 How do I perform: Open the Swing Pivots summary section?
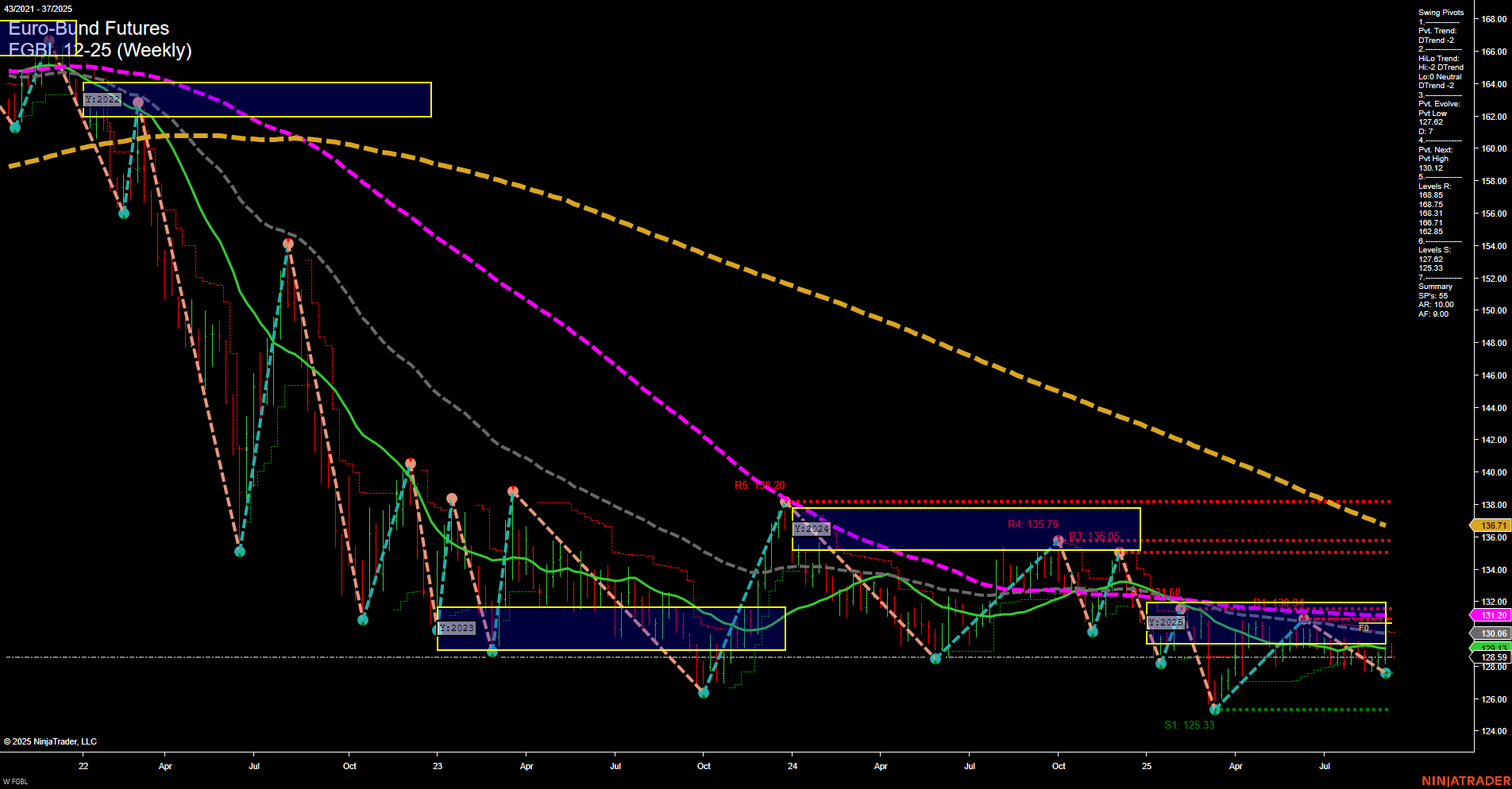[1439, 12]
